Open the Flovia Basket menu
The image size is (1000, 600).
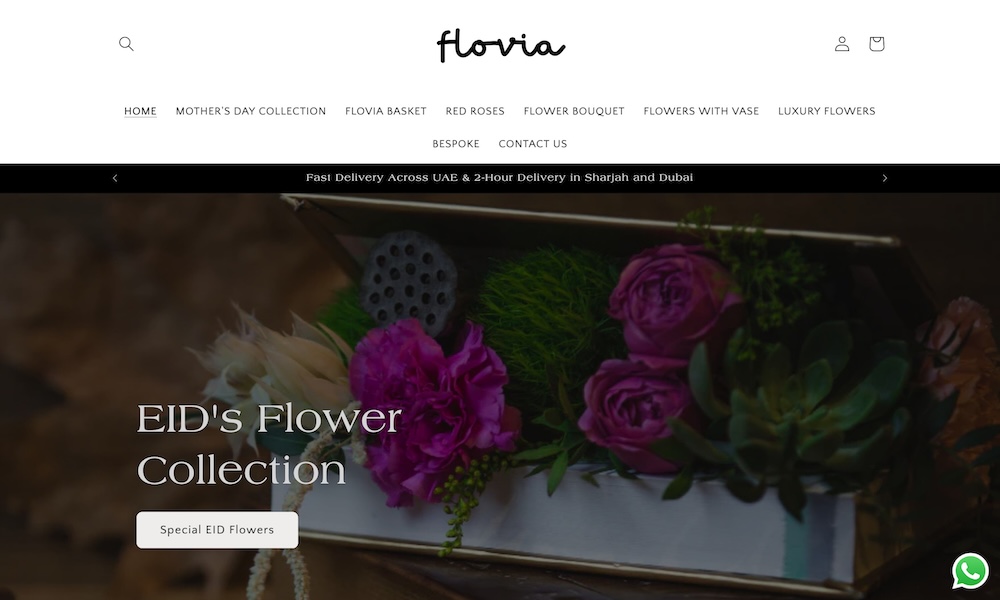(386, 111)
